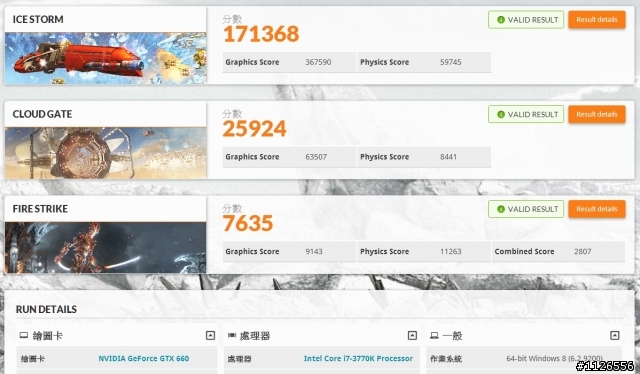Select the Fire Strike score 7635

pyautogui.click(x=248, y=223)
